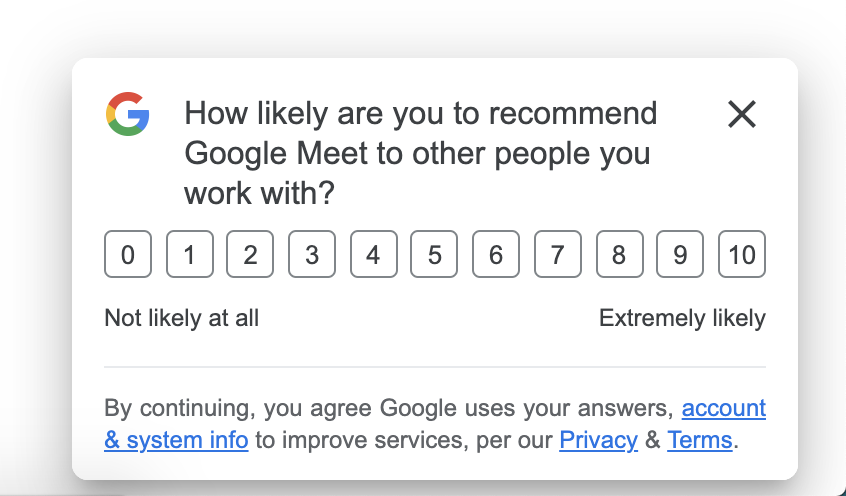The height and width of the screenshot is (496, 846).
Task: Select rating 0 on the scale
Action: (x=128, y=254)
